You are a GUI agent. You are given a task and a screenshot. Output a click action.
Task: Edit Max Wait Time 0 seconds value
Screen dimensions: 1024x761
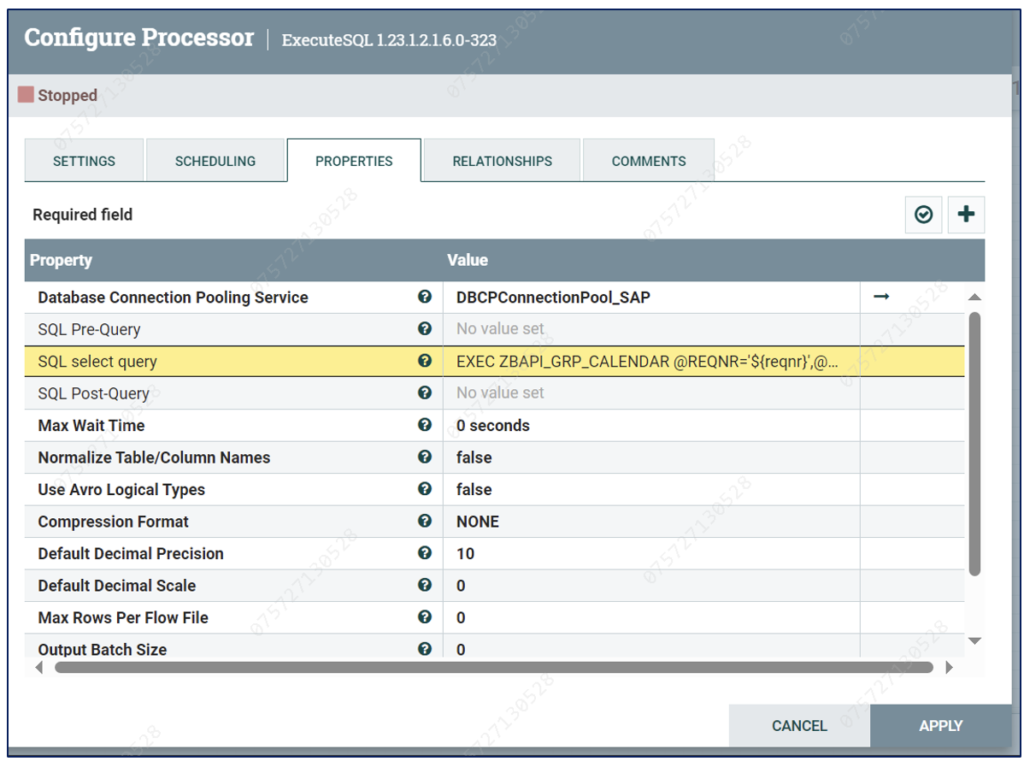point(651,425)
